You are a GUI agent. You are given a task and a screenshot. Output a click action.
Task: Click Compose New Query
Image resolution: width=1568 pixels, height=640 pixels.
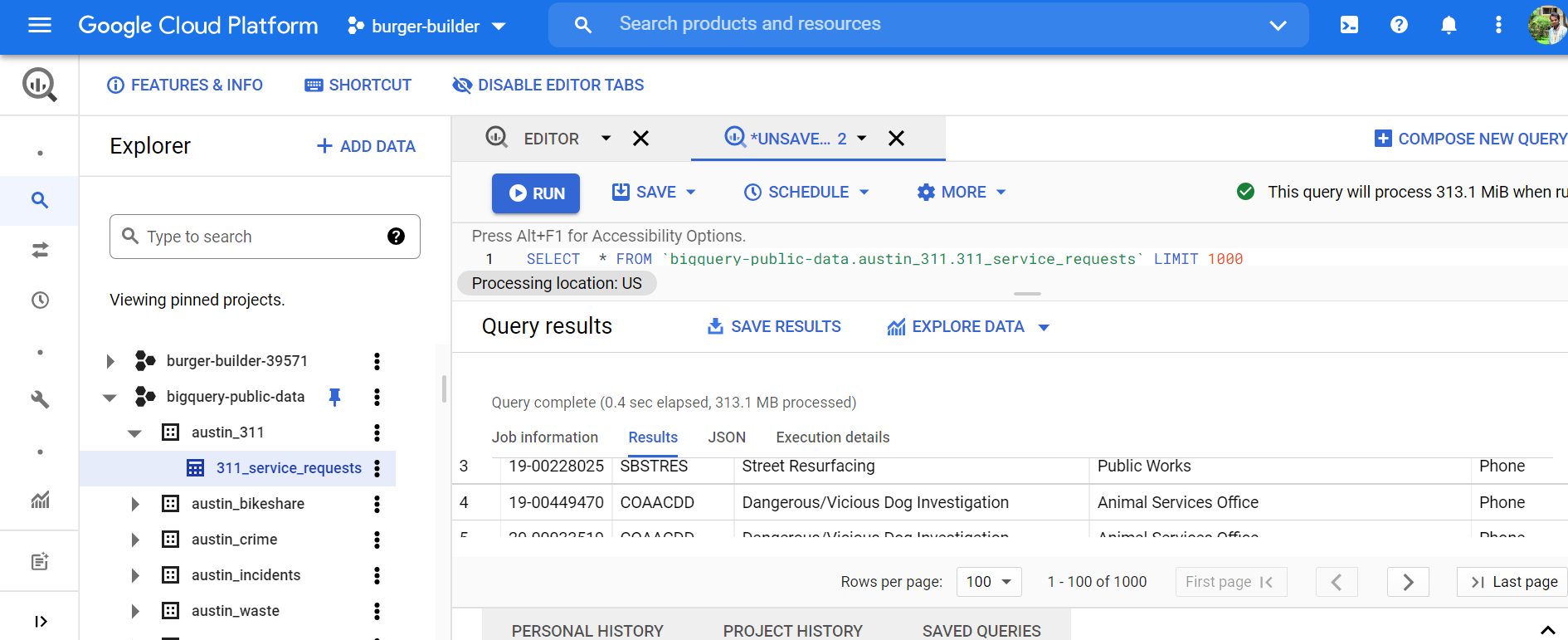[1470, 139]
